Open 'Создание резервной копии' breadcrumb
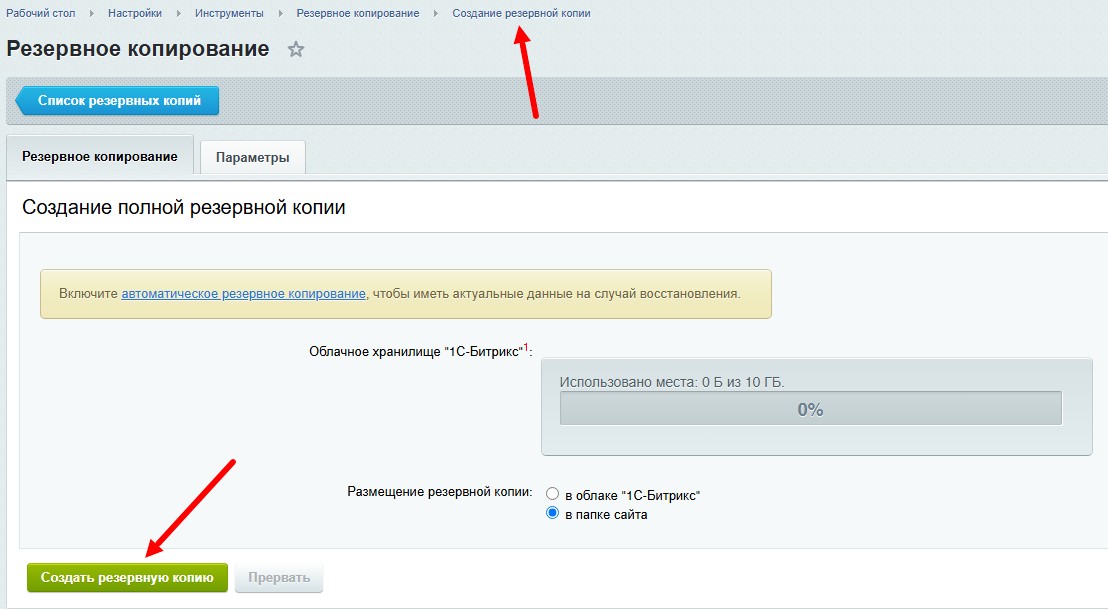Screen dimensions: 1108x609 click(521, 13)
